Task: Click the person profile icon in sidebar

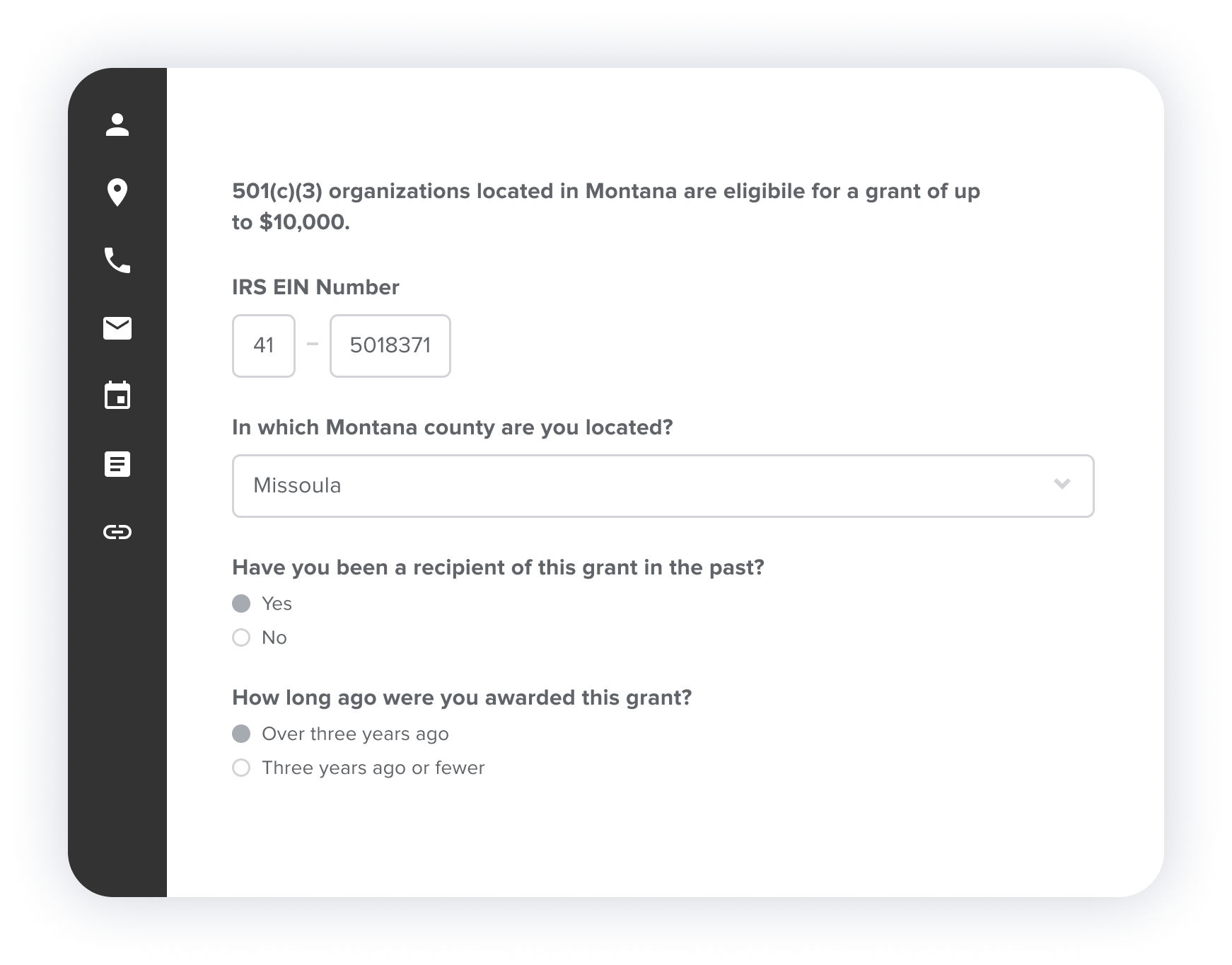Action: [x=117, y=125]
